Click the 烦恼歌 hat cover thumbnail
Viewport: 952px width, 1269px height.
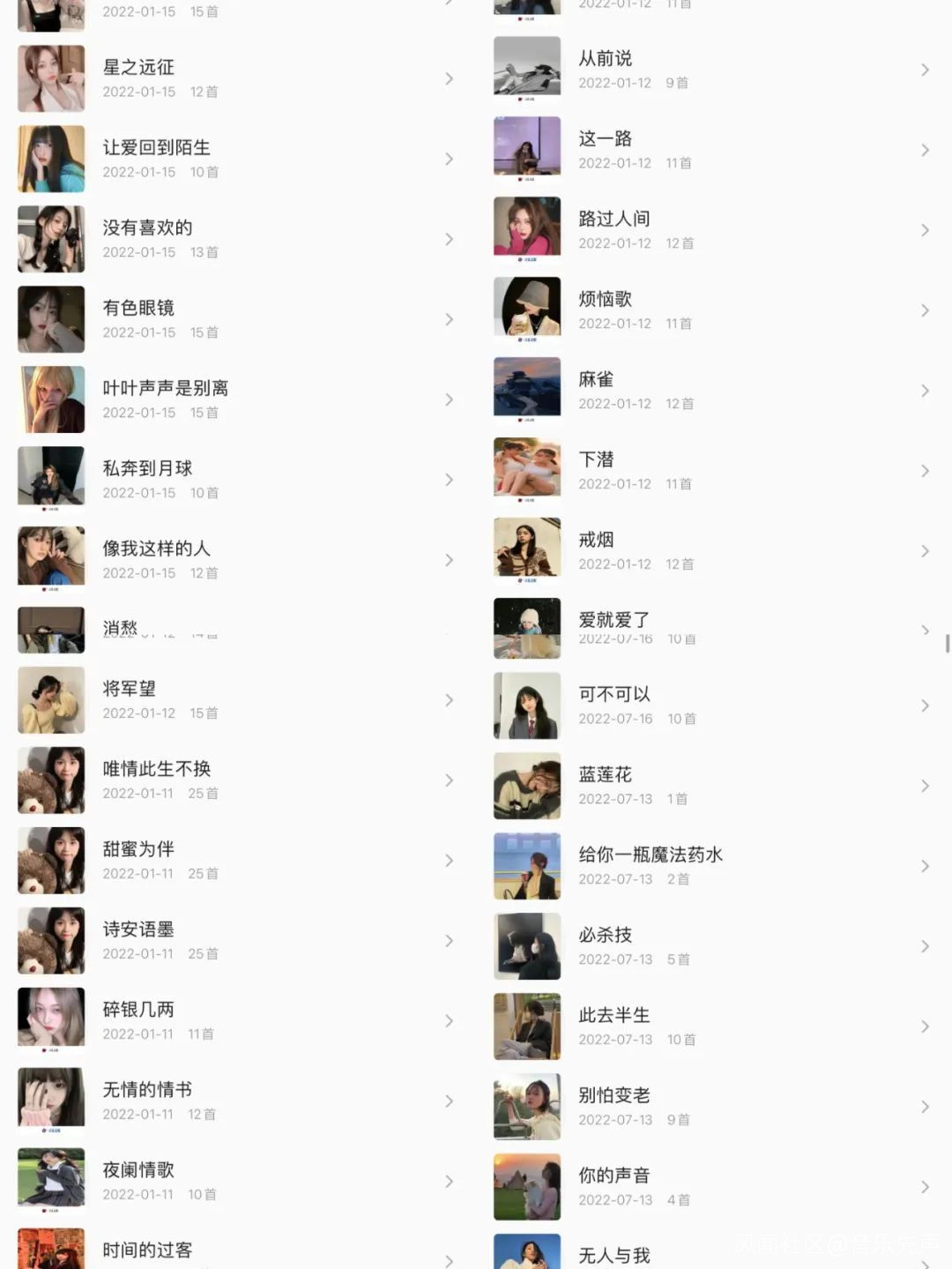[527, 310]
